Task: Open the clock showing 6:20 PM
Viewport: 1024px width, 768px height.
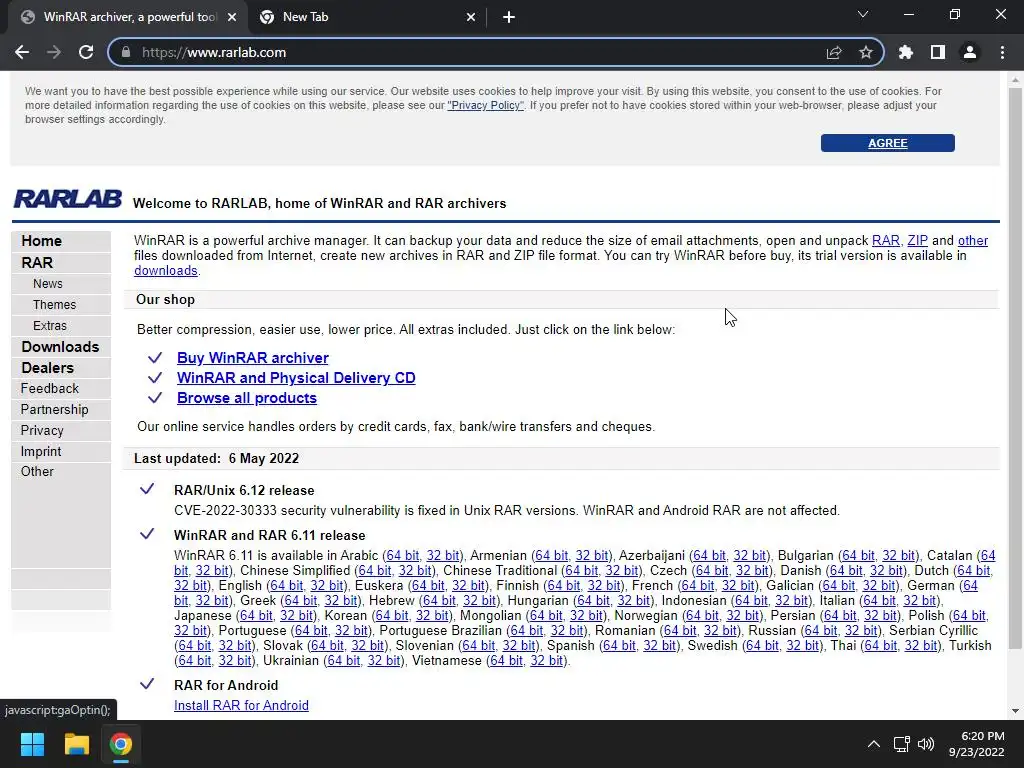Action: pyautogui.click(x=976, y=744)
